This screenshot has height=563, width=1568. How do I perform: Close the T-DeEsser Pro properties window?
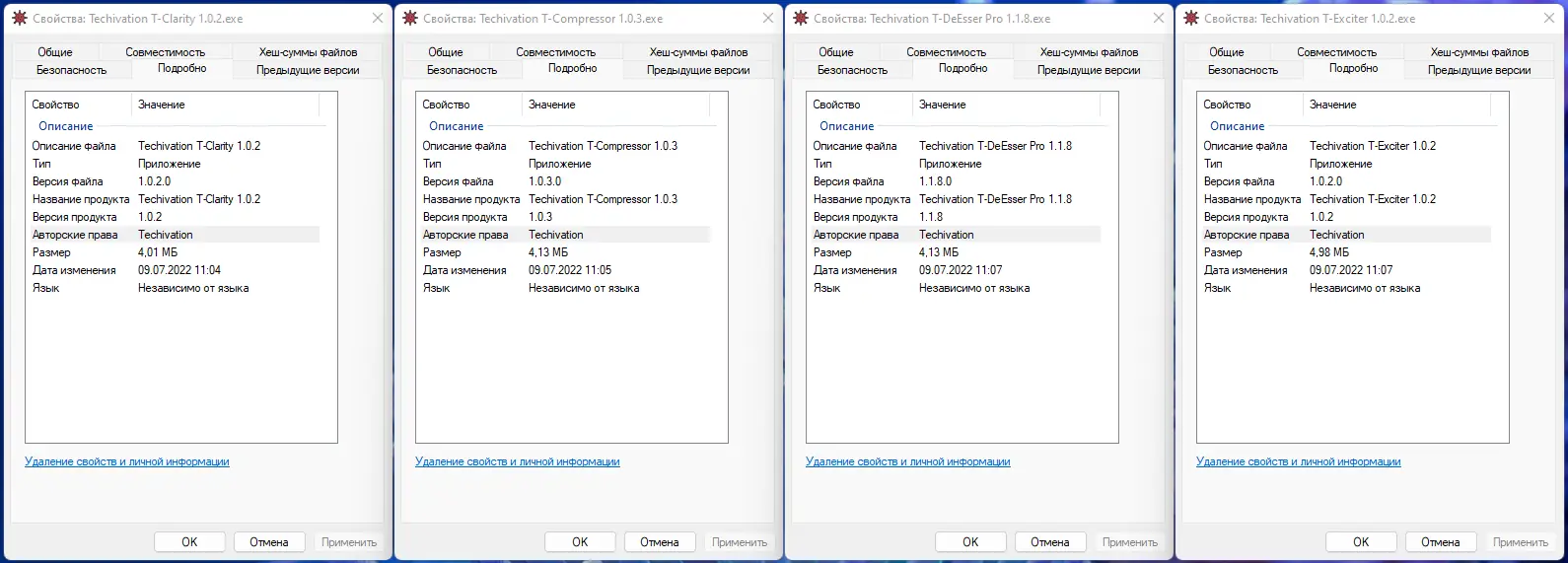pos(1159,18)
